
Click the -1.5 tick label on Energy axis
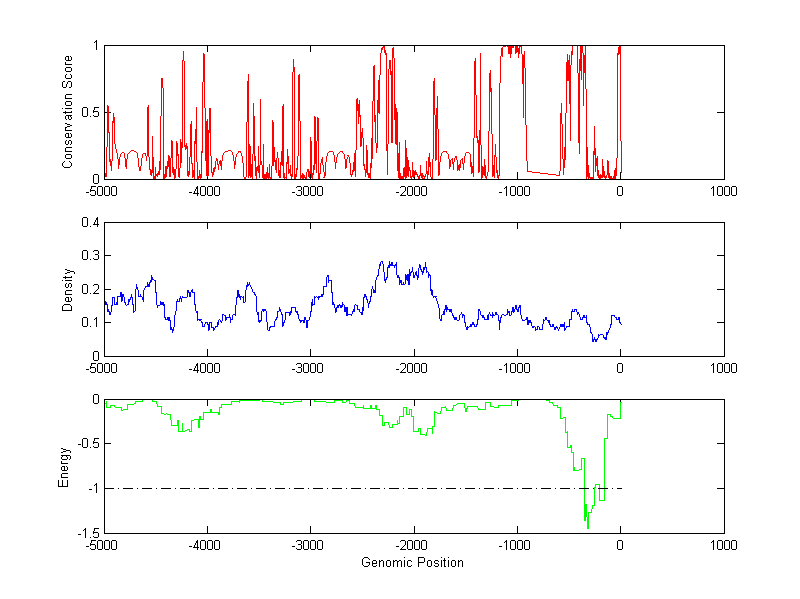coord(84,533)
